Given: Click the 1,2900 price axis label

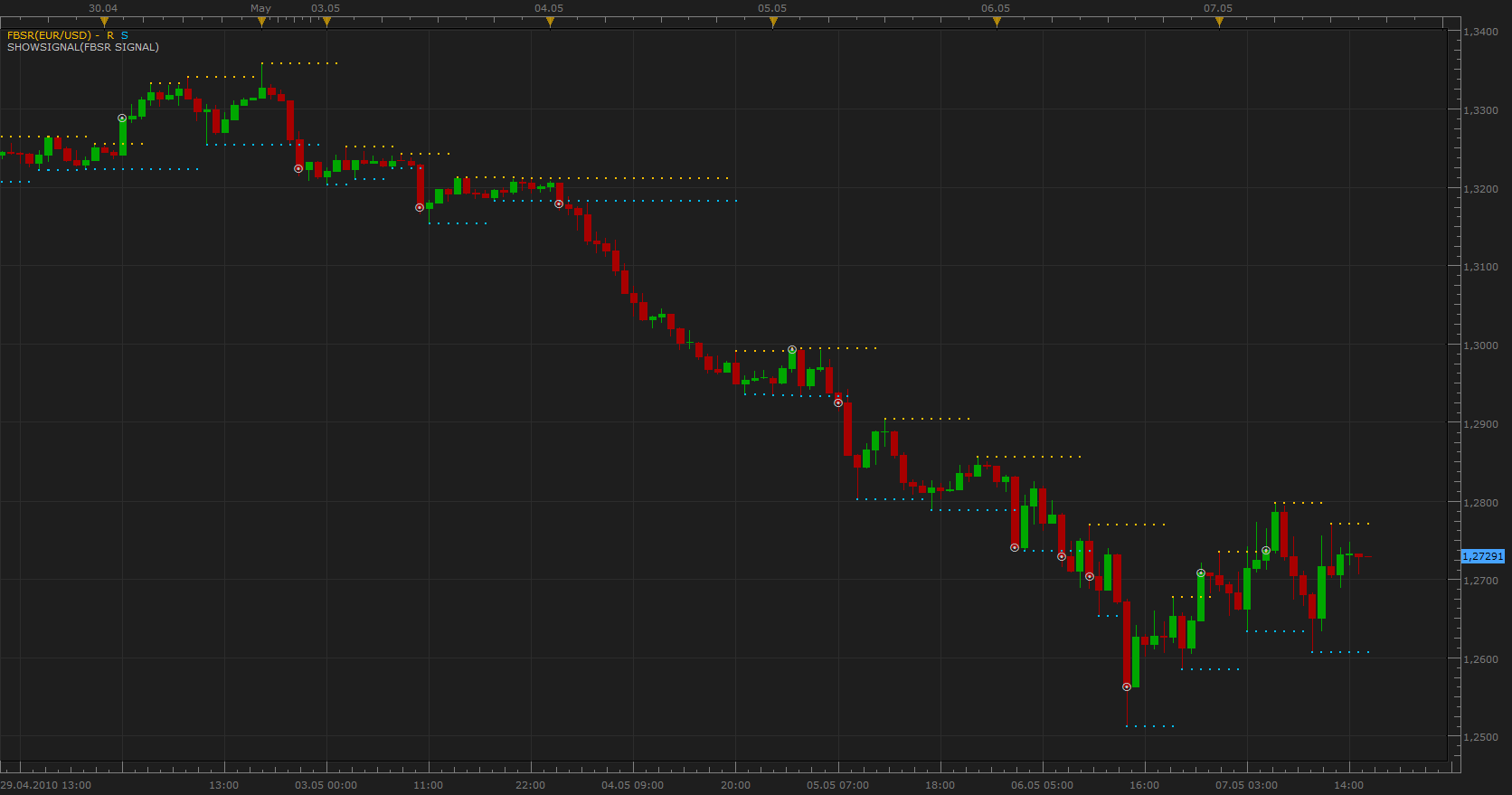Looking at the screenshot, I should [x=1481, y=424].
